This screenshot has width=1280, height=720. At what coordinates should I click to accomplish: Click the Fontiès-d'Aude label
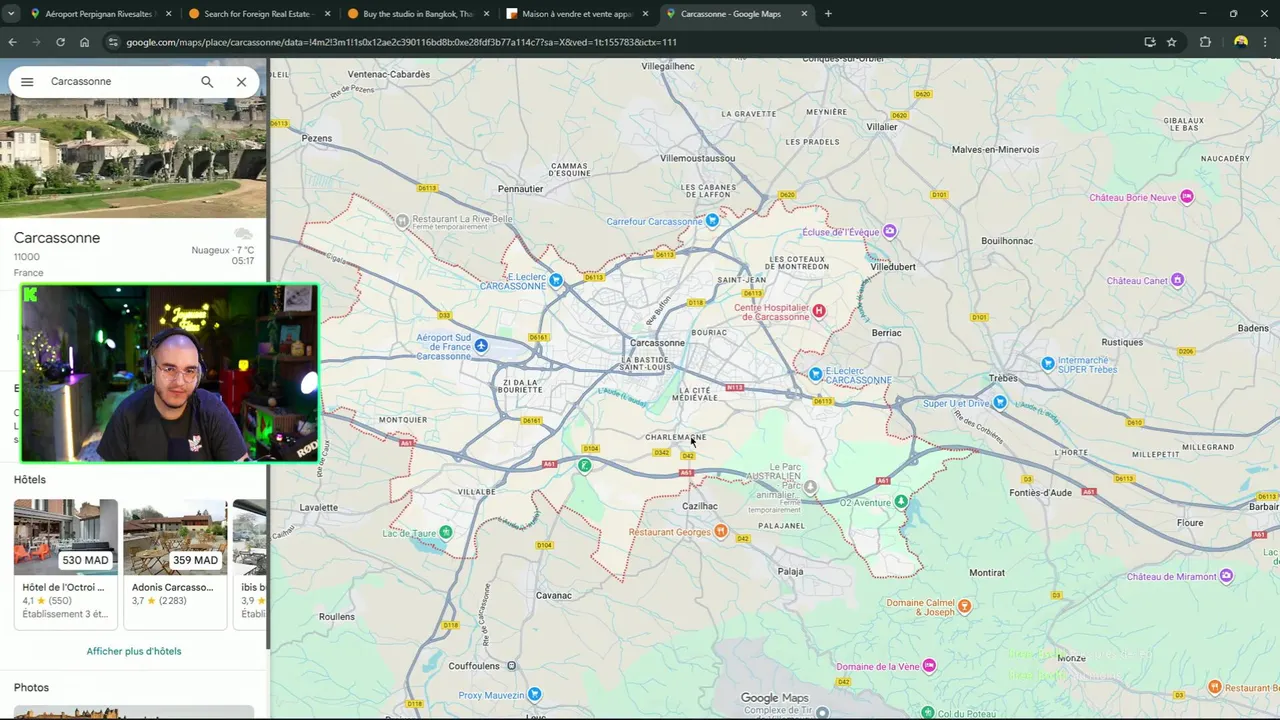point(1040,493)
